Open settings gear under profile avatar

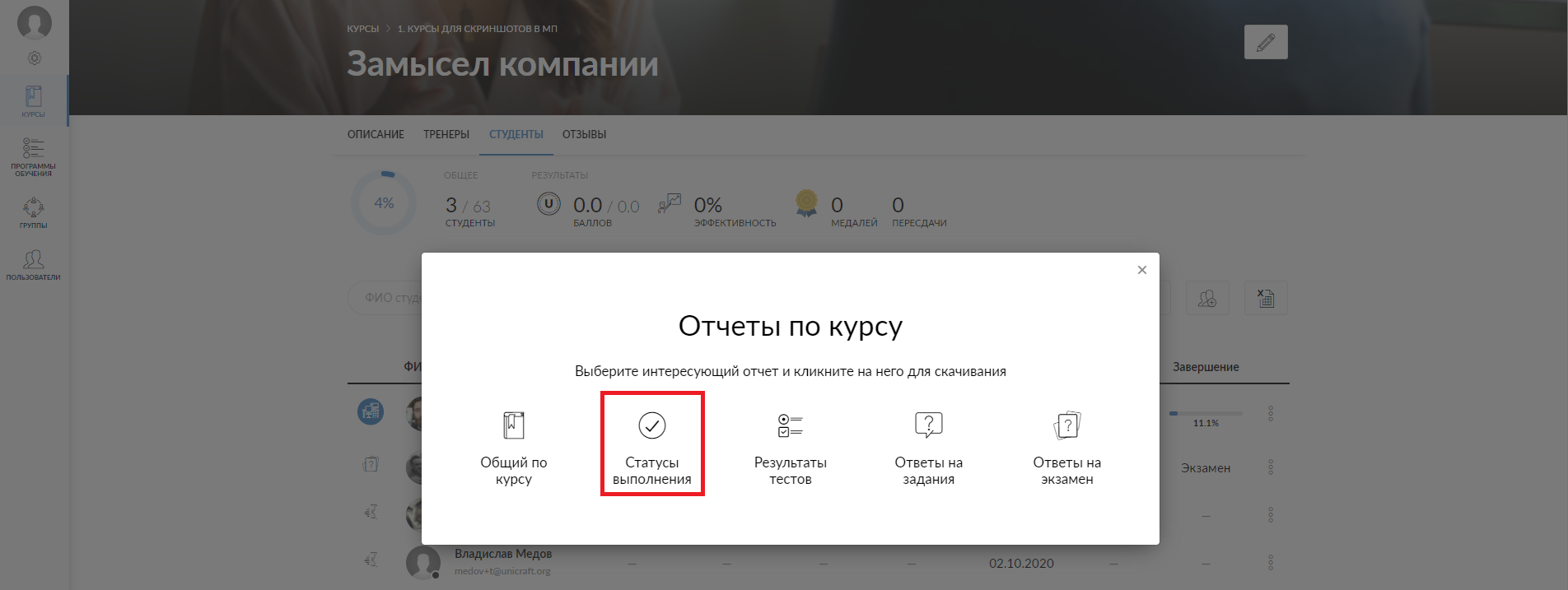pos(35,58)
